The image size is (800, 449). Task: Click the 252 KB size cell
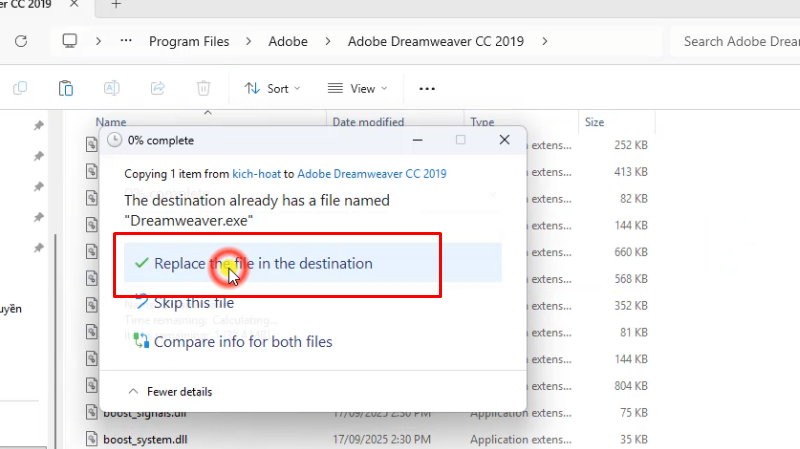(x=631, y=145)
